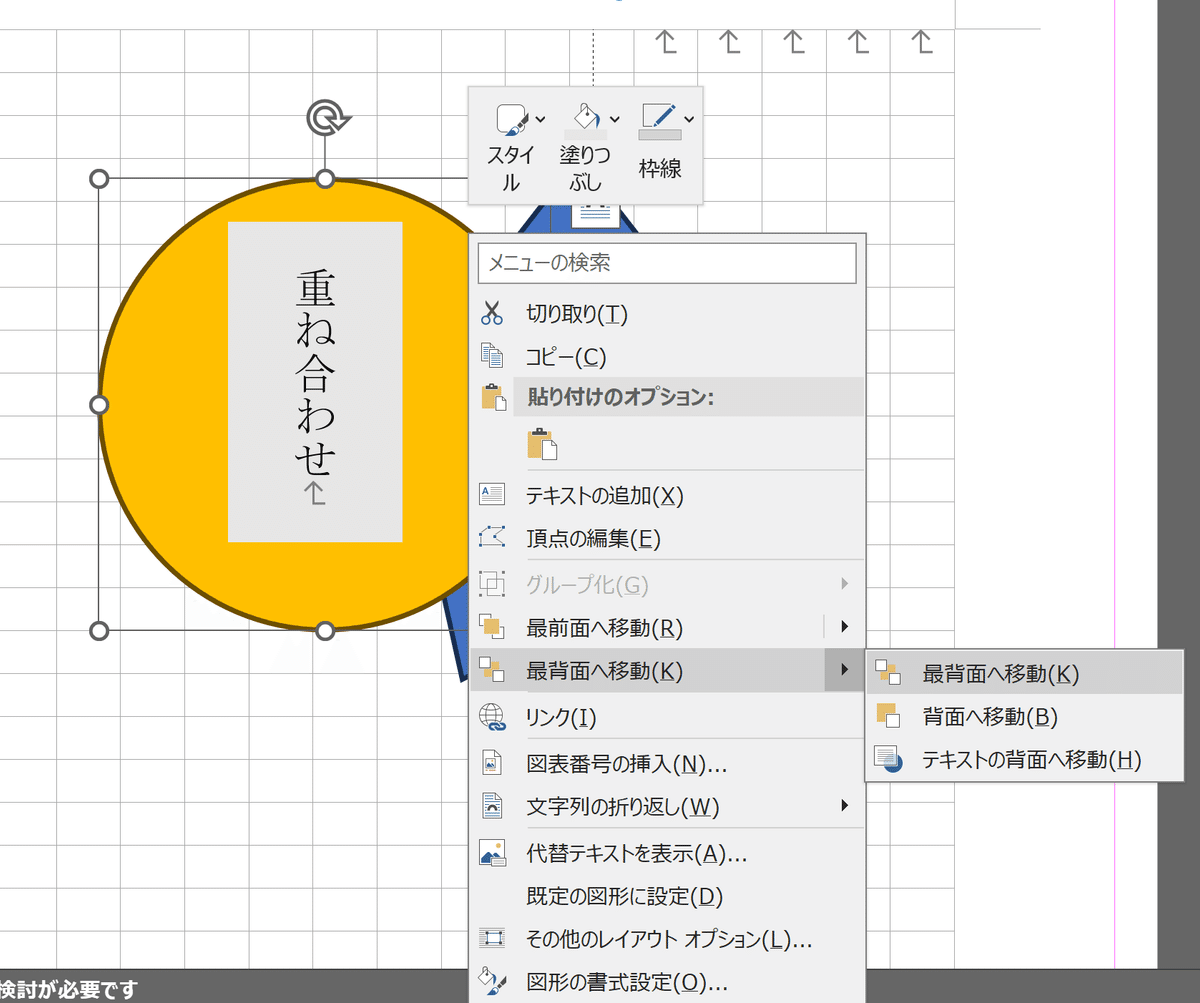Image resolution: width=1200 pixels, height=1003 pixels.
Task: Click the Outline (枠線) pen icon
Action: 660,115
